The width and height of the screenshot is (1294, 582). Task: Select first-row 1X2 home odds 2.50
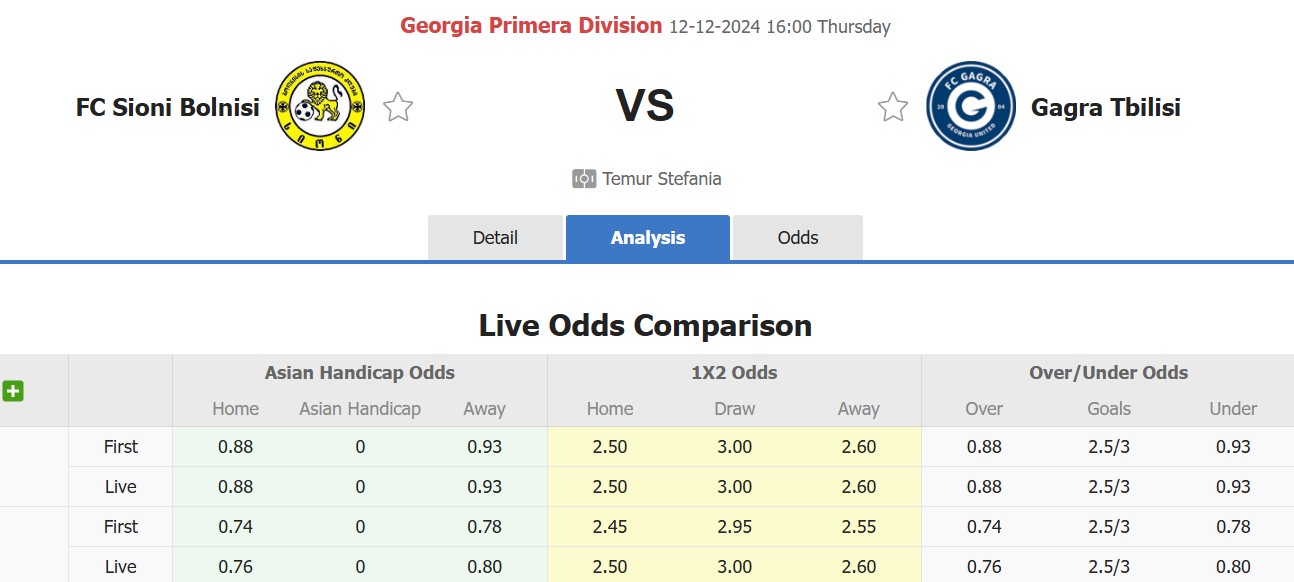click(x=610, y=447)
